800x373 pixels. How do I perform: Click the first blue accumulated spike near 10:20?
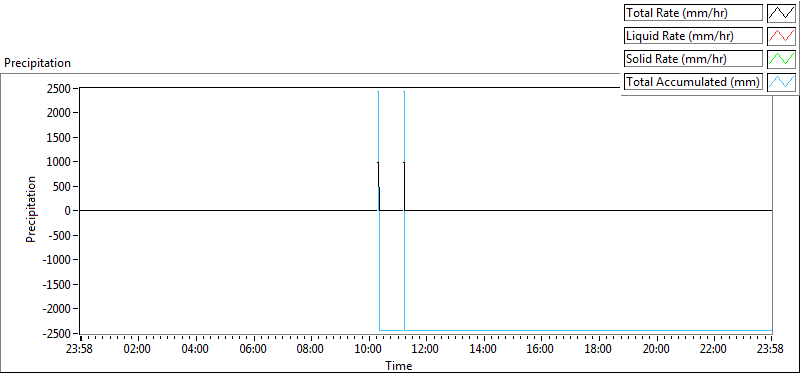coord(379,128)
